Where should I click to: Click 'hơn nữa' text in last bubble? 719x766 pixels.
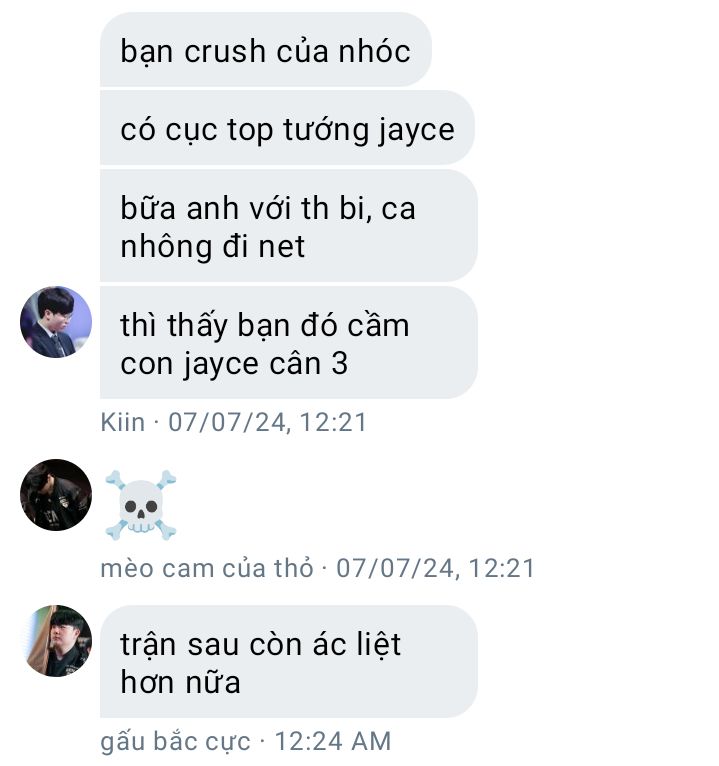[180, 682]
